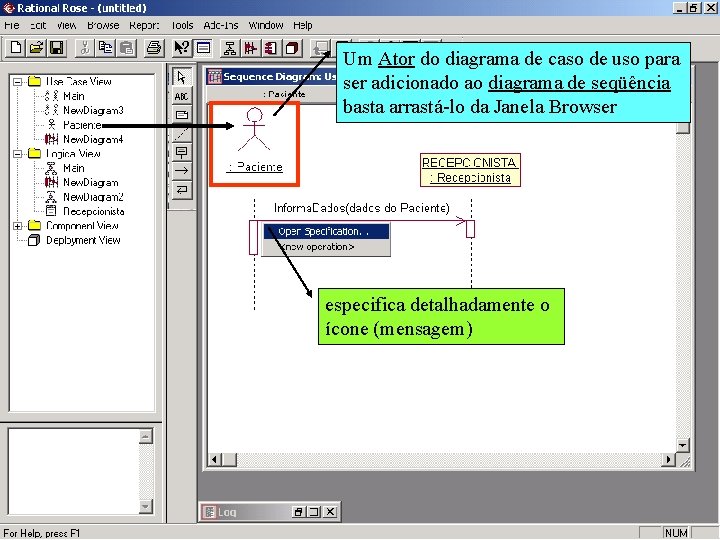Select NewDiagram2 in the browser tree

point(93,197)
